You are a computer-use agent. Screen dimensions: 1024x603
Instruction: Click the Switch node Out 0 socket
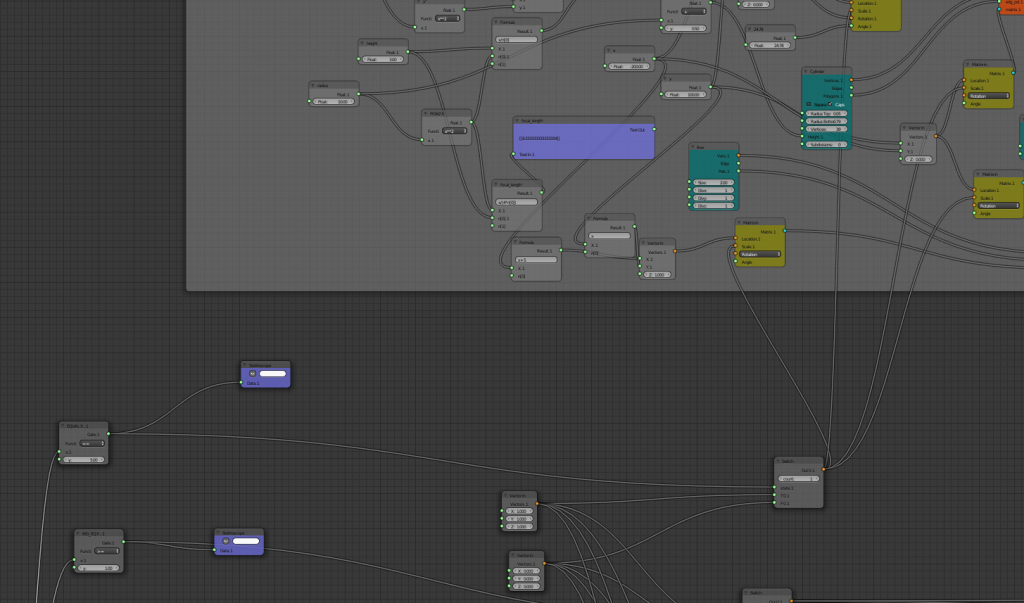pyautogui.click(x=824, y=469)
